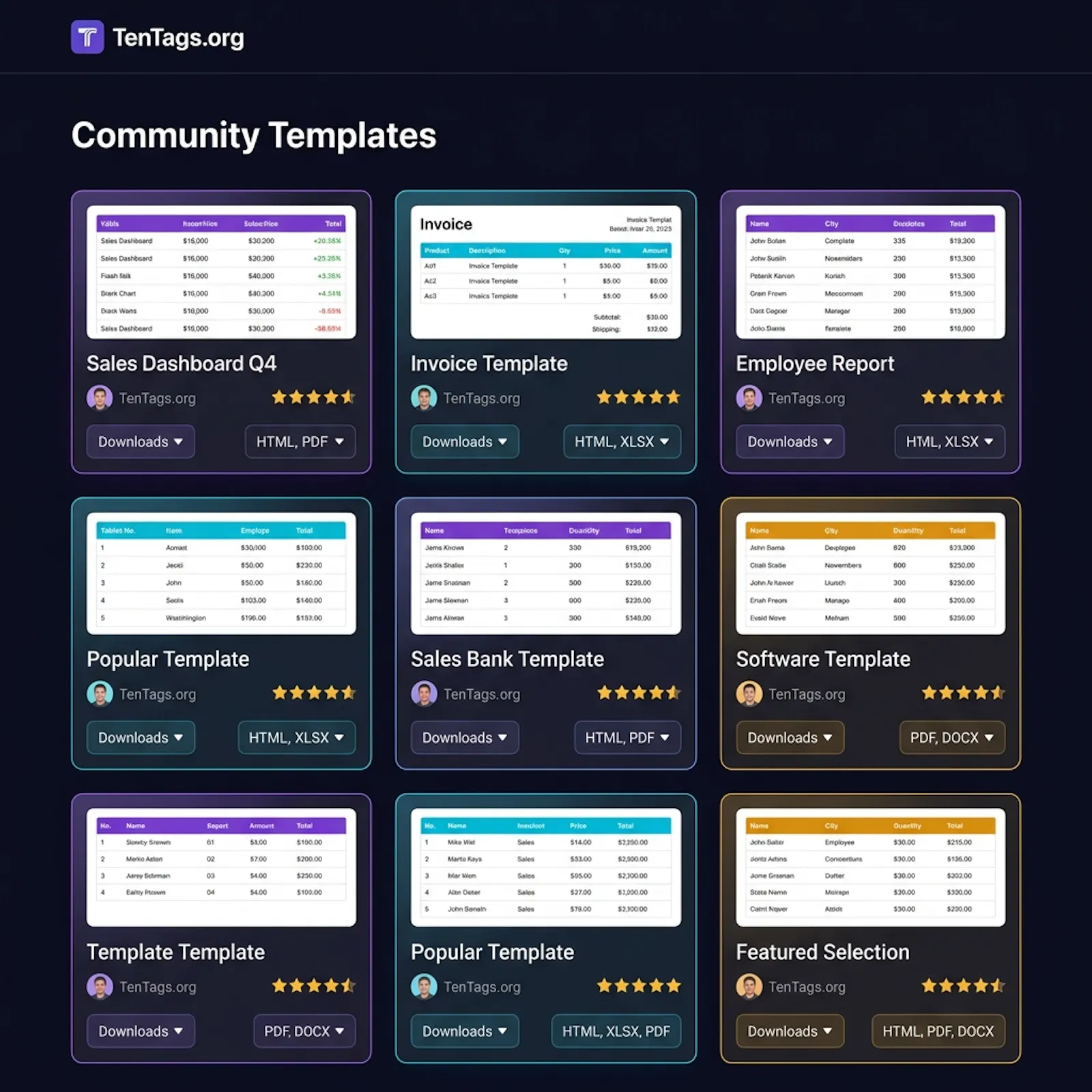
Task: Open Template Template preview thumbnail
Action: click(x=221, y=867)
